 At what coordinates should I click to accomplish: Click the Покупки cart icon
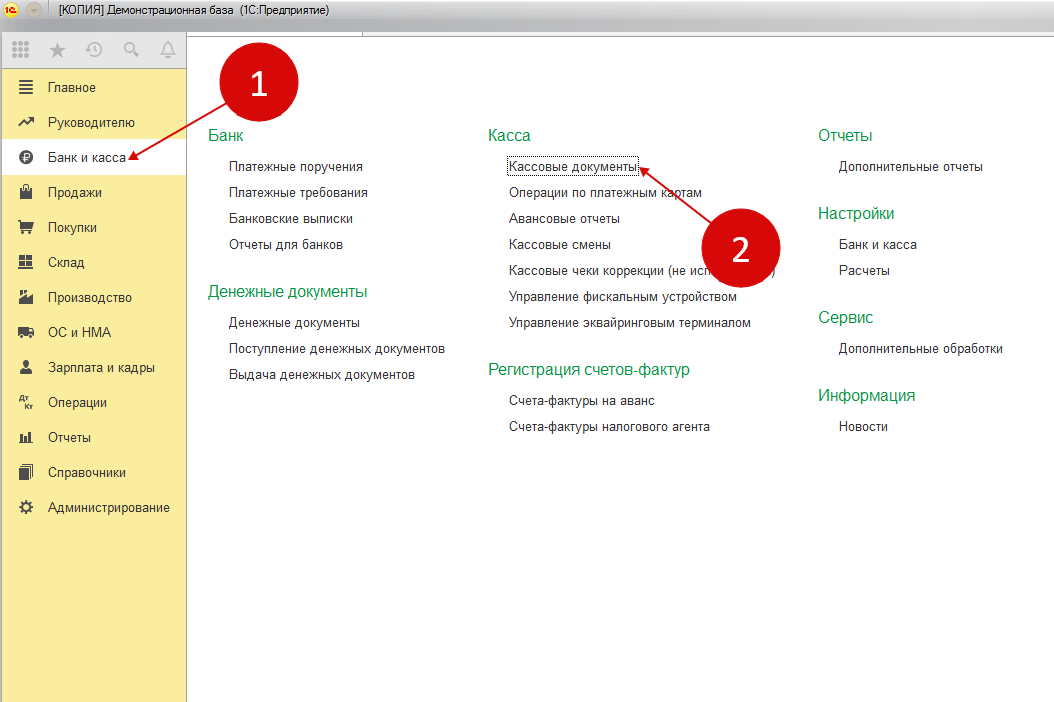27,227
